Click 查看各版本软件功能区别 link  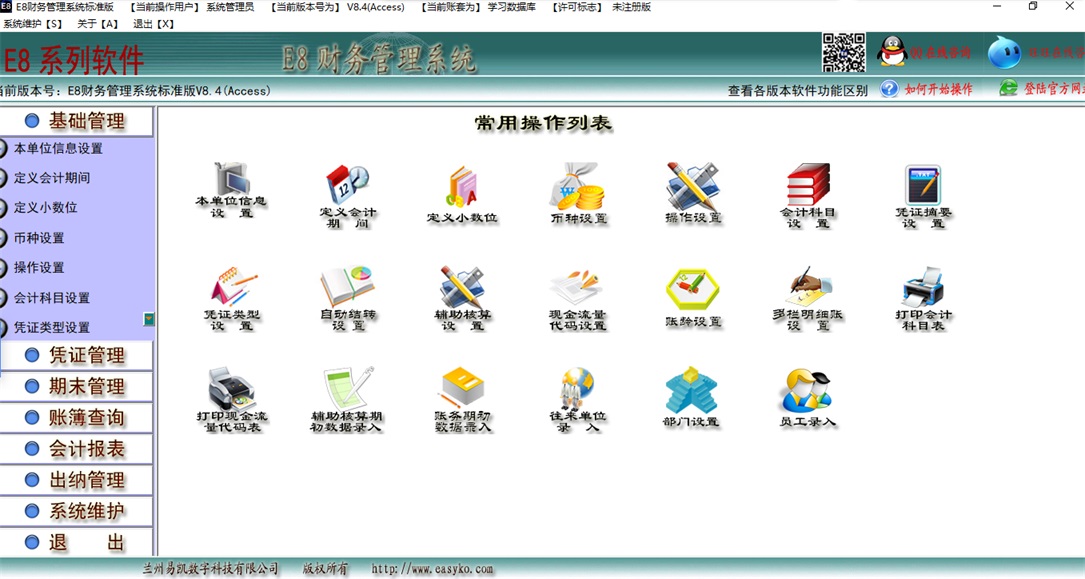[797, 90]
